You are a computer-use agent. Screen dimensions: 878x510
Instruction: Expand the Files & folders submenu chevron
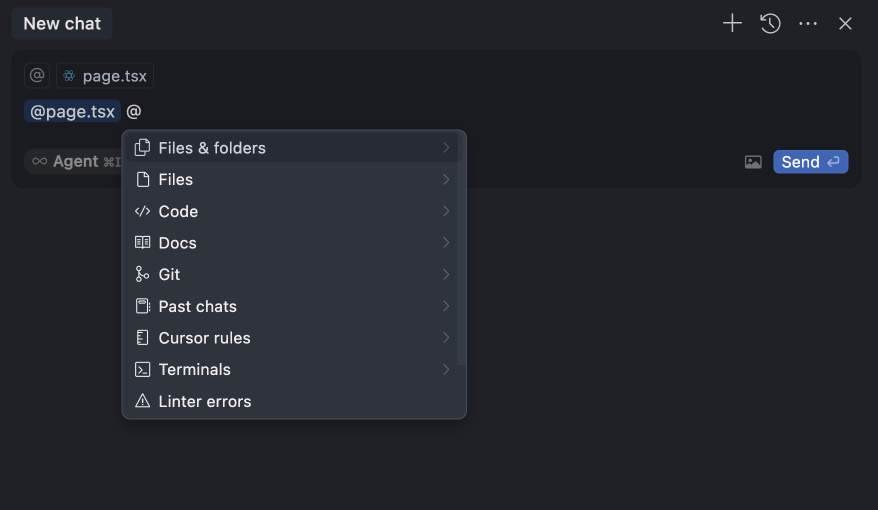click(446, 148)
